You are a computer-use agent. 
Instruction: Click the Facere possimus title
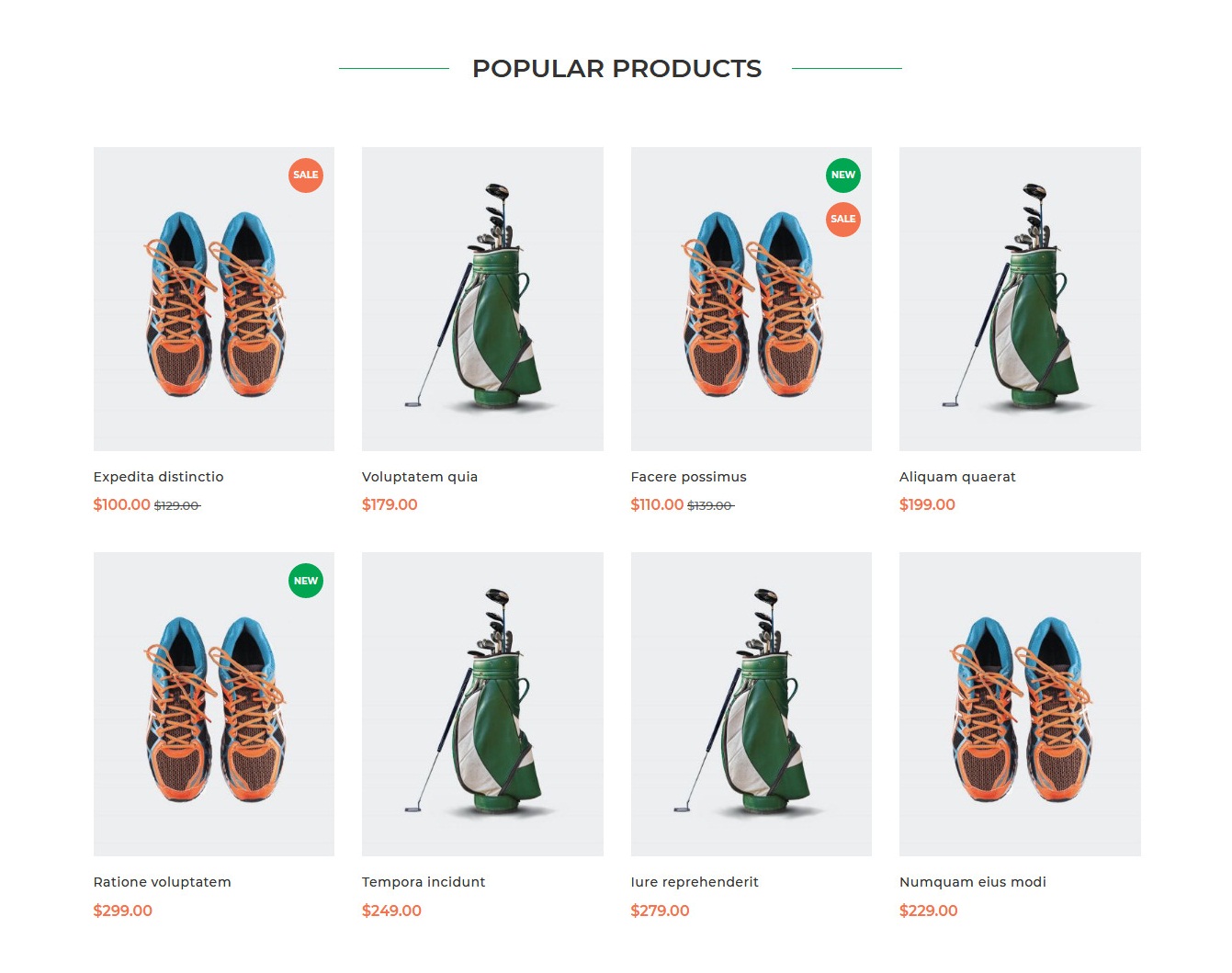point(689,477)
